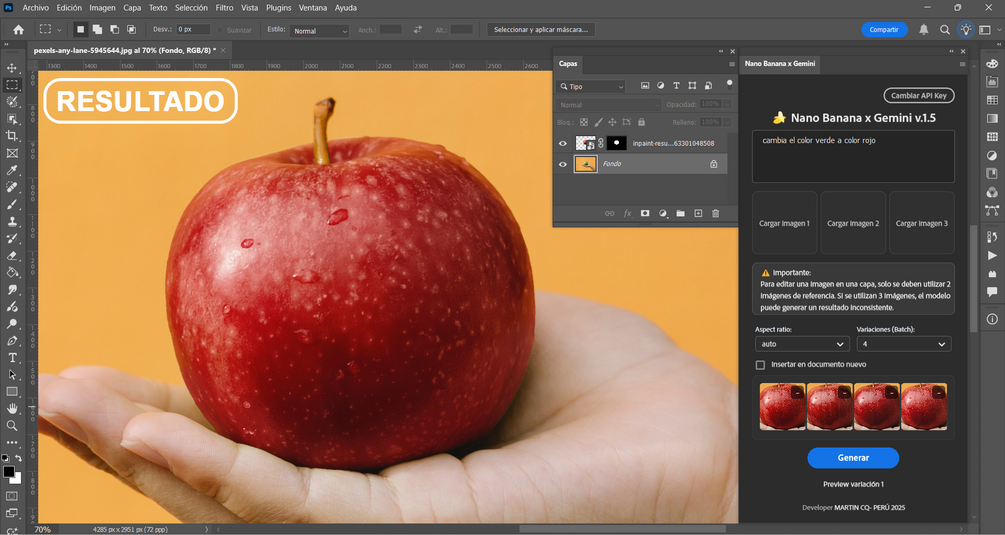Switch to the Capas tab
Image resolution: width=1005 pixels, height=535 pixels.
568,63
